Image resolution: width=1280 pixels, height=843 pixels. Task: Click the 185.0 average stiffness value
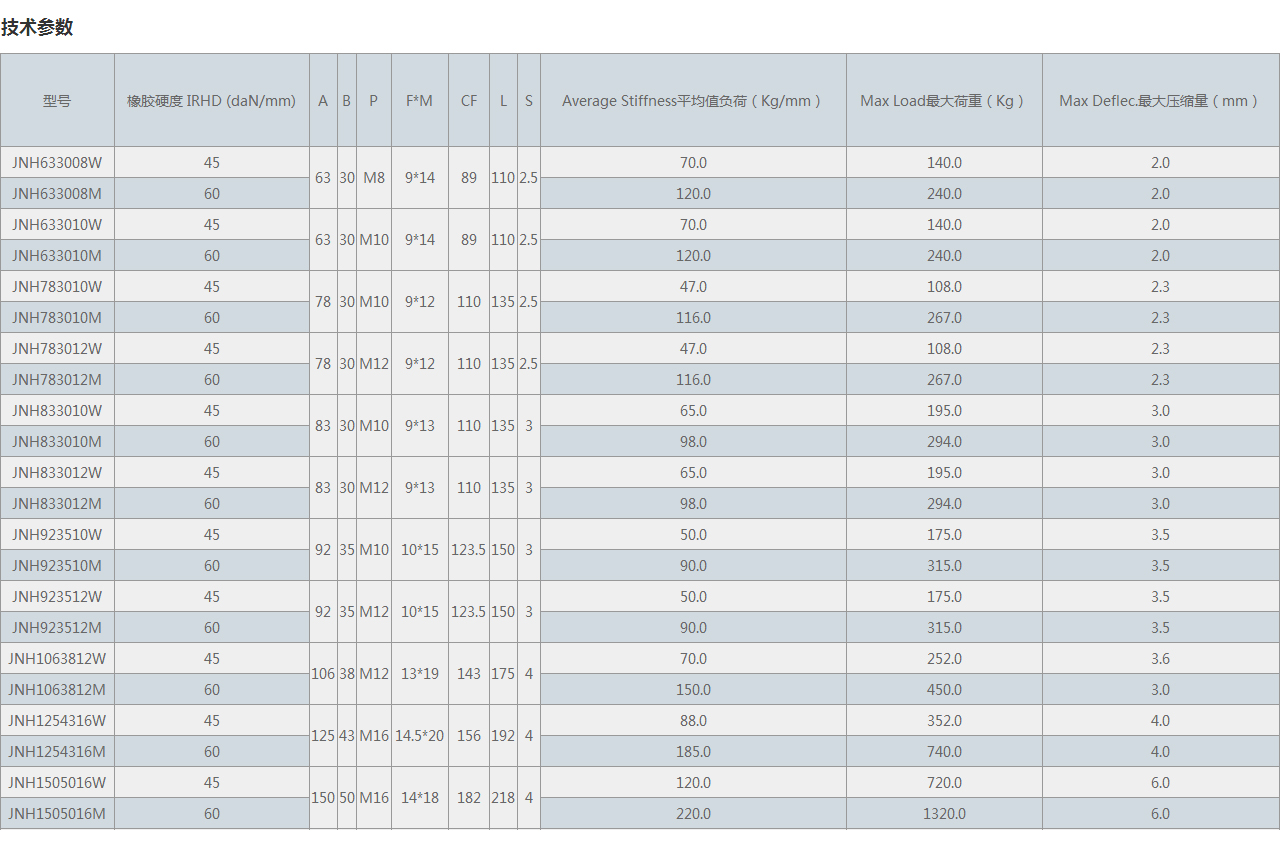(693, 752)
